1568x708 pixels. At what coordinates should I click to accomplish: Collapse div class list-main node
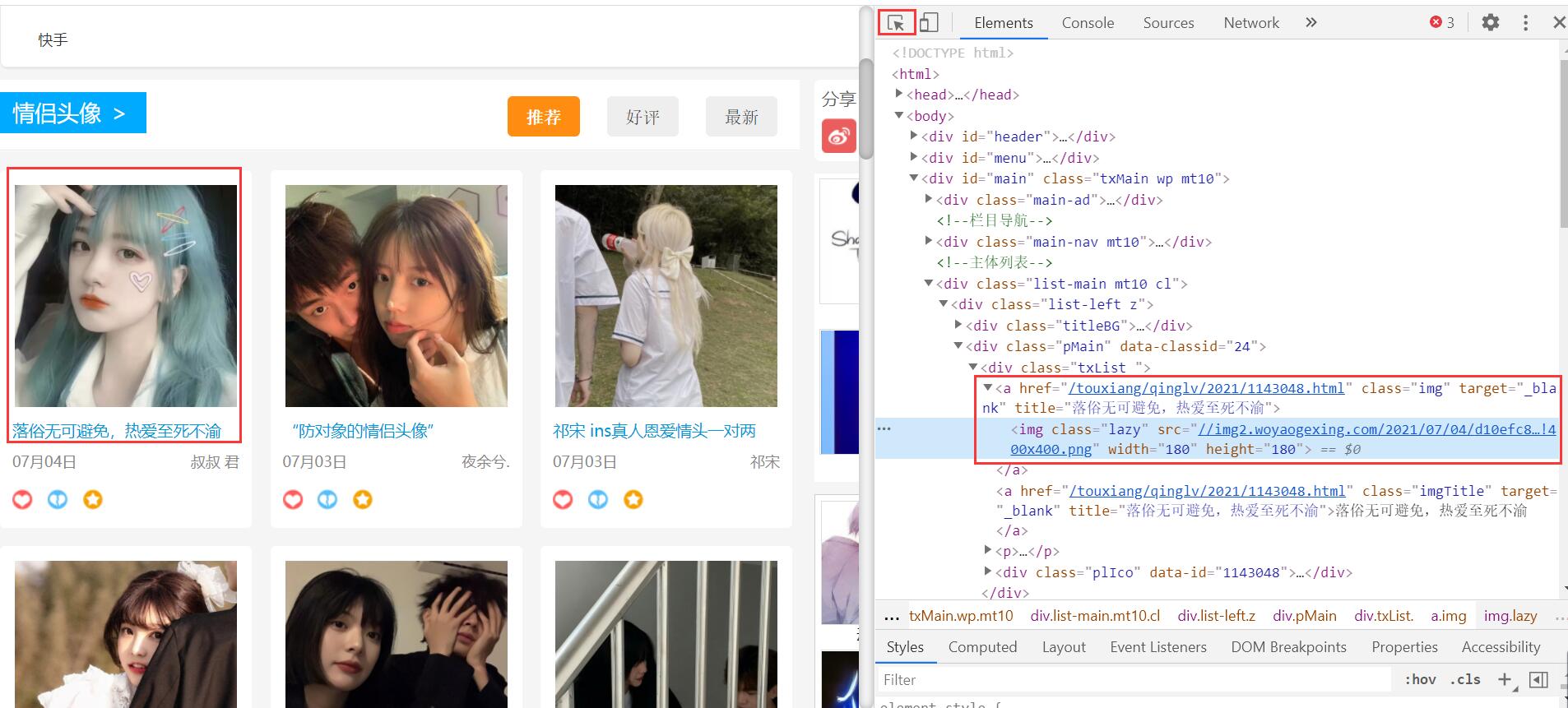[929, 283]
